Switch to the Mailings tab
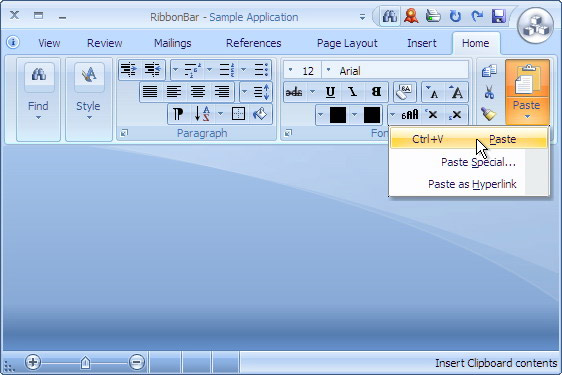Viewport: 562px width, 375px height. (173, 43)
